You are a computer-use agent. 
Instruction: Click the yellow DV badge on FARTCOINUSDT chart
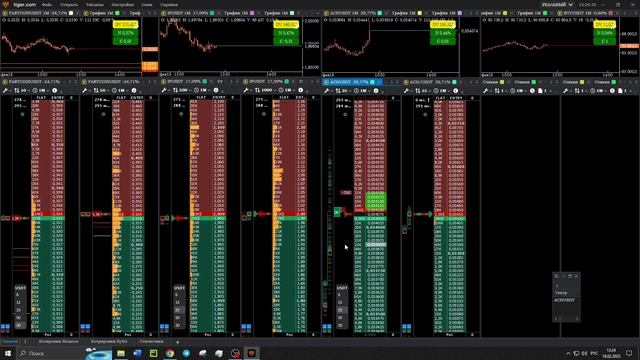click(126, 25)
